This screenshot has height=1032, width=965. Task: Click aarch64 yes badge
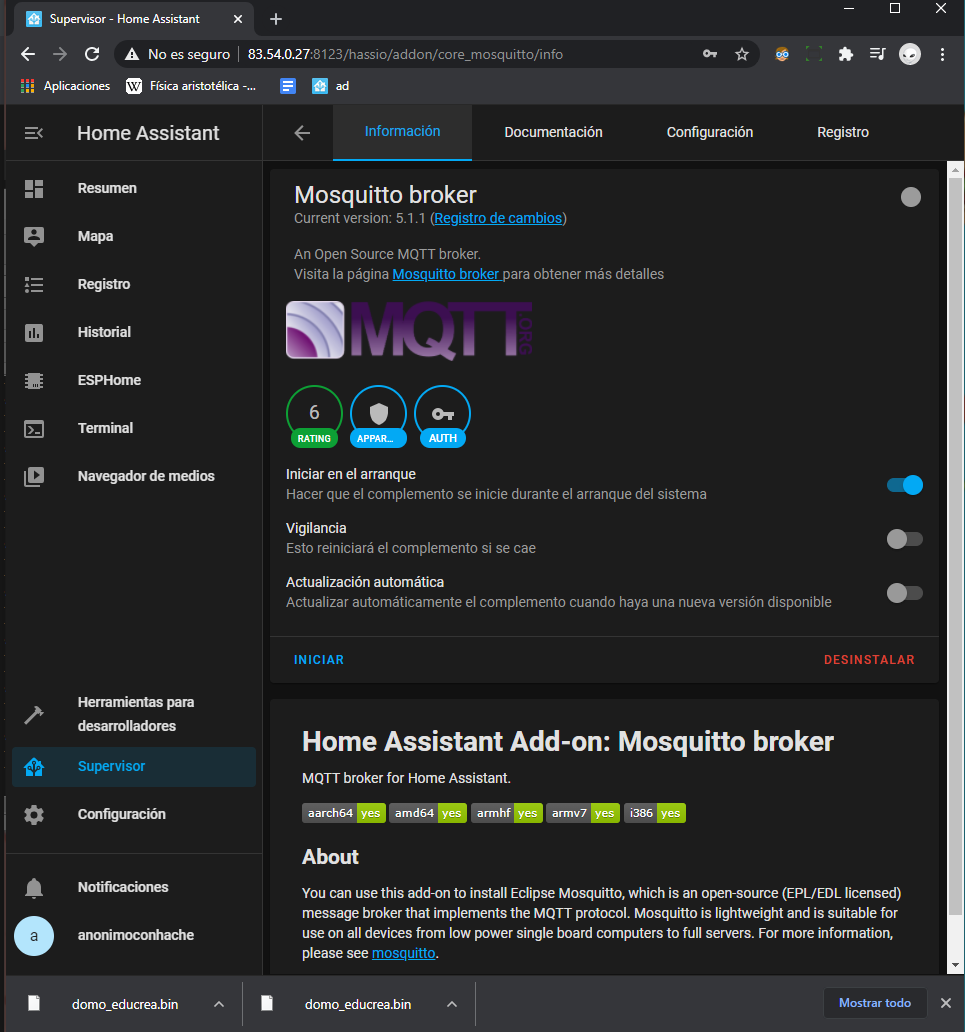(344, 813)
